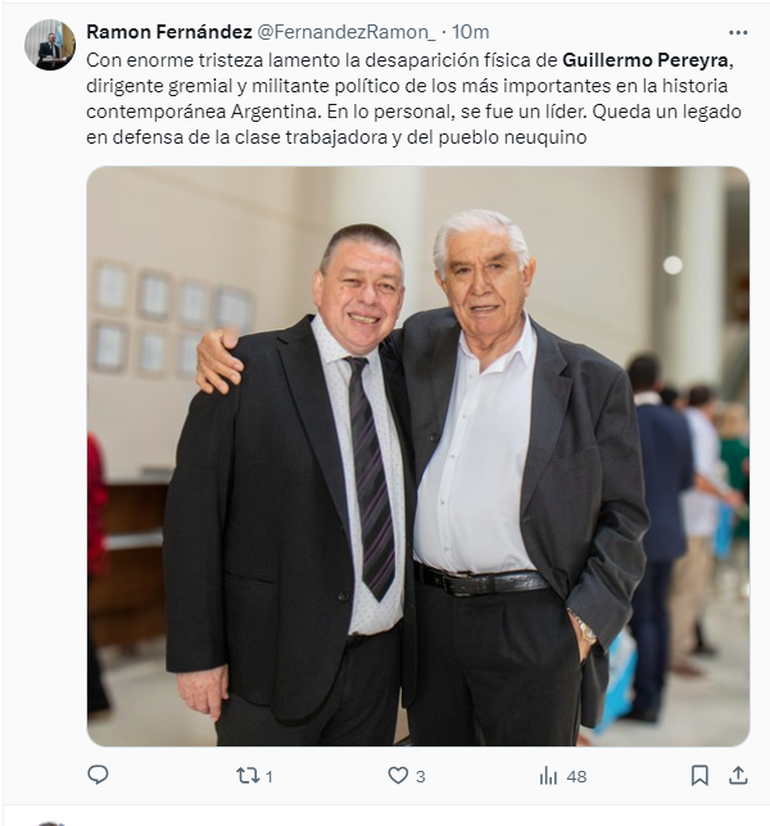The height and width of the screenshot is (826, 770).
Task: Open the reply speech-bubble icon
Action: click(98, 775)
